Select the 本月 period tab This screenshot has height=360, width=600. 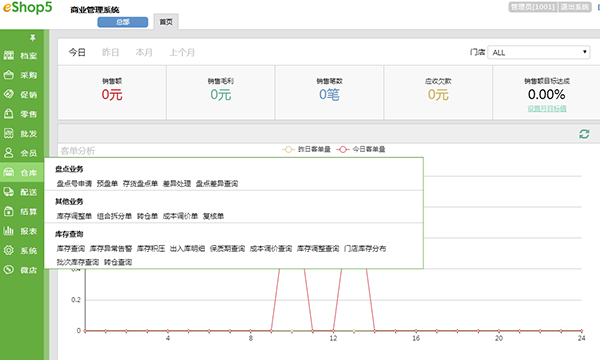(144, 52)
